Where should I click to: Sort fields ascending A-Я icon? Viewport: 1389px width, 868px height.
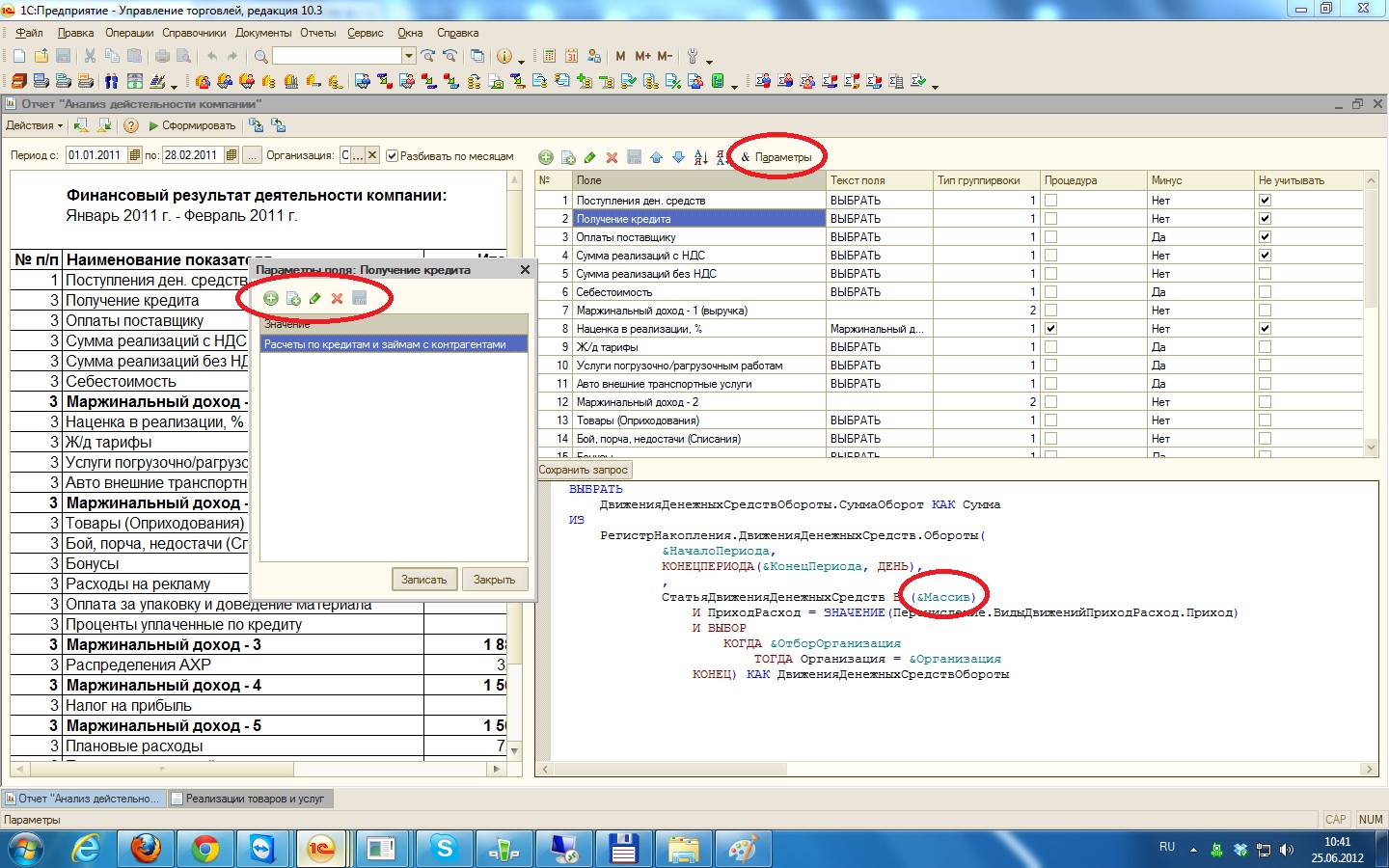700,157
